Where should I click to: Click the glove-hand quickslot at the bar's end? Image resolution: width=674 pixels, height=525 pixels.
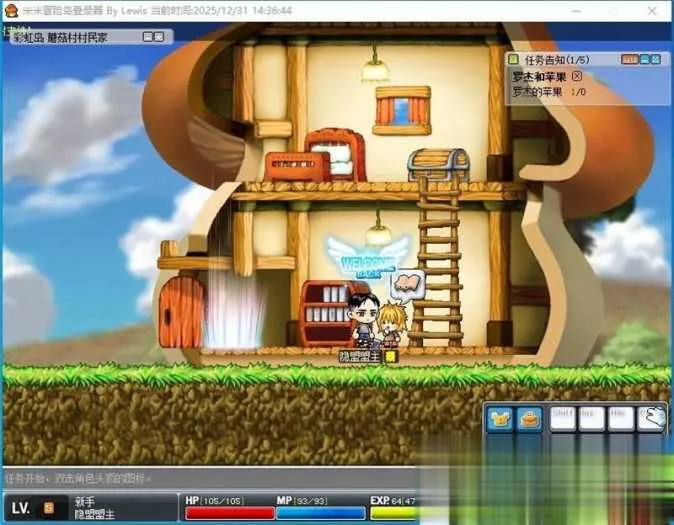click(652, 418)
